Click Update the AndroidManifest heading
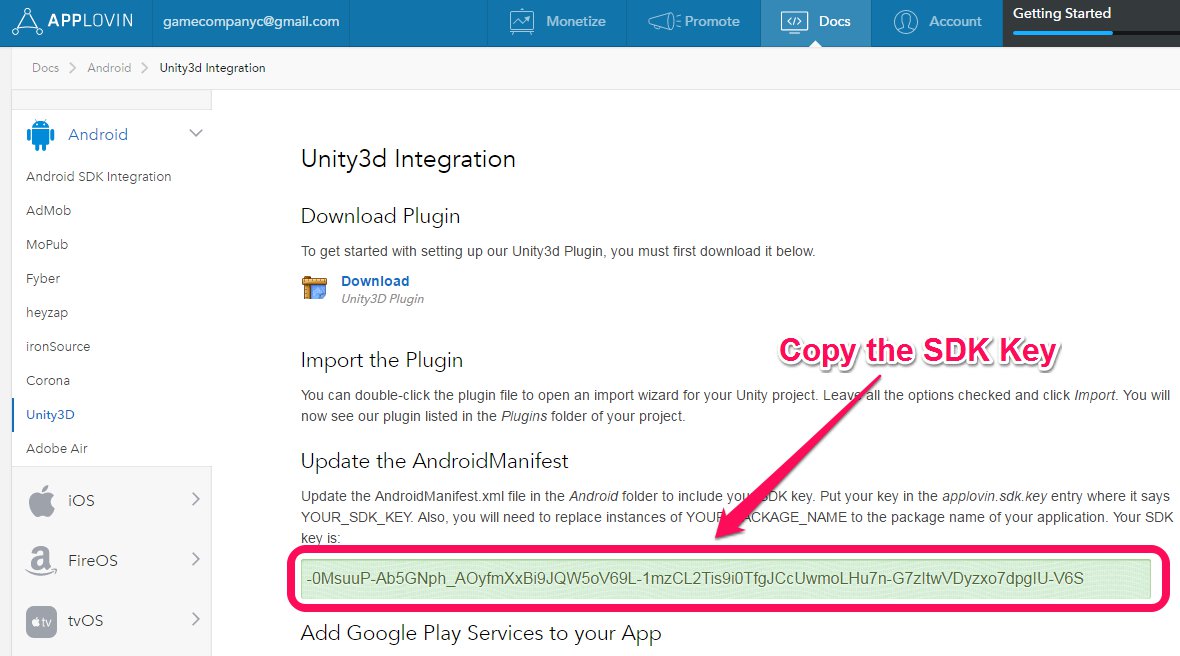 click(x=434, y=460)
